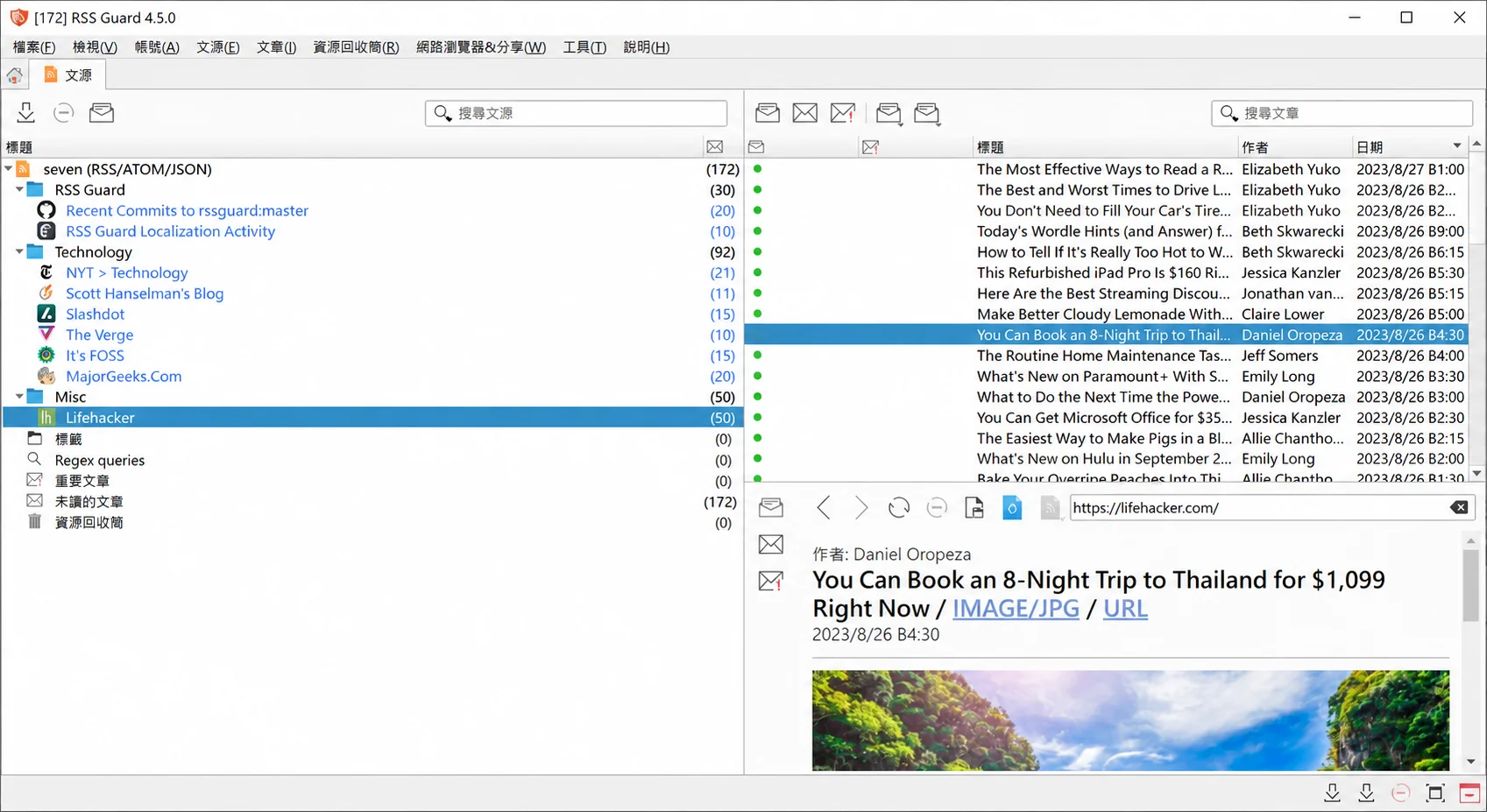Open the 工具(T) menu
Screen dimensions: 1487x812
(584, 47)
